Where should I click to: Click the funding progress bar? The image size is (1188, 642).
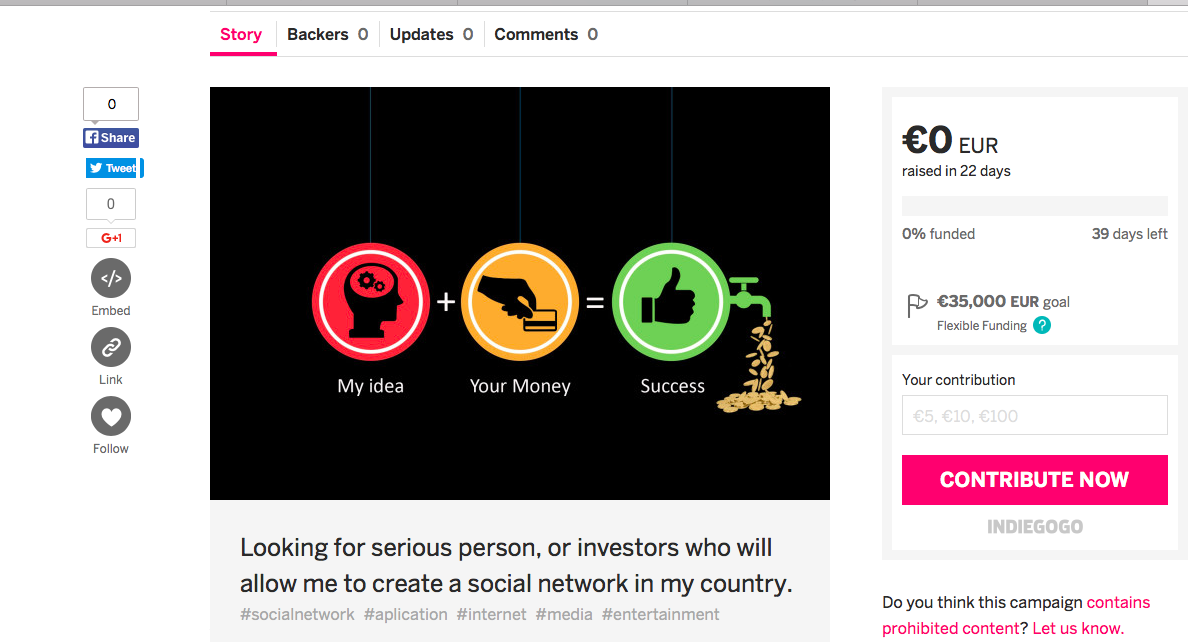tap(1034, 206)
